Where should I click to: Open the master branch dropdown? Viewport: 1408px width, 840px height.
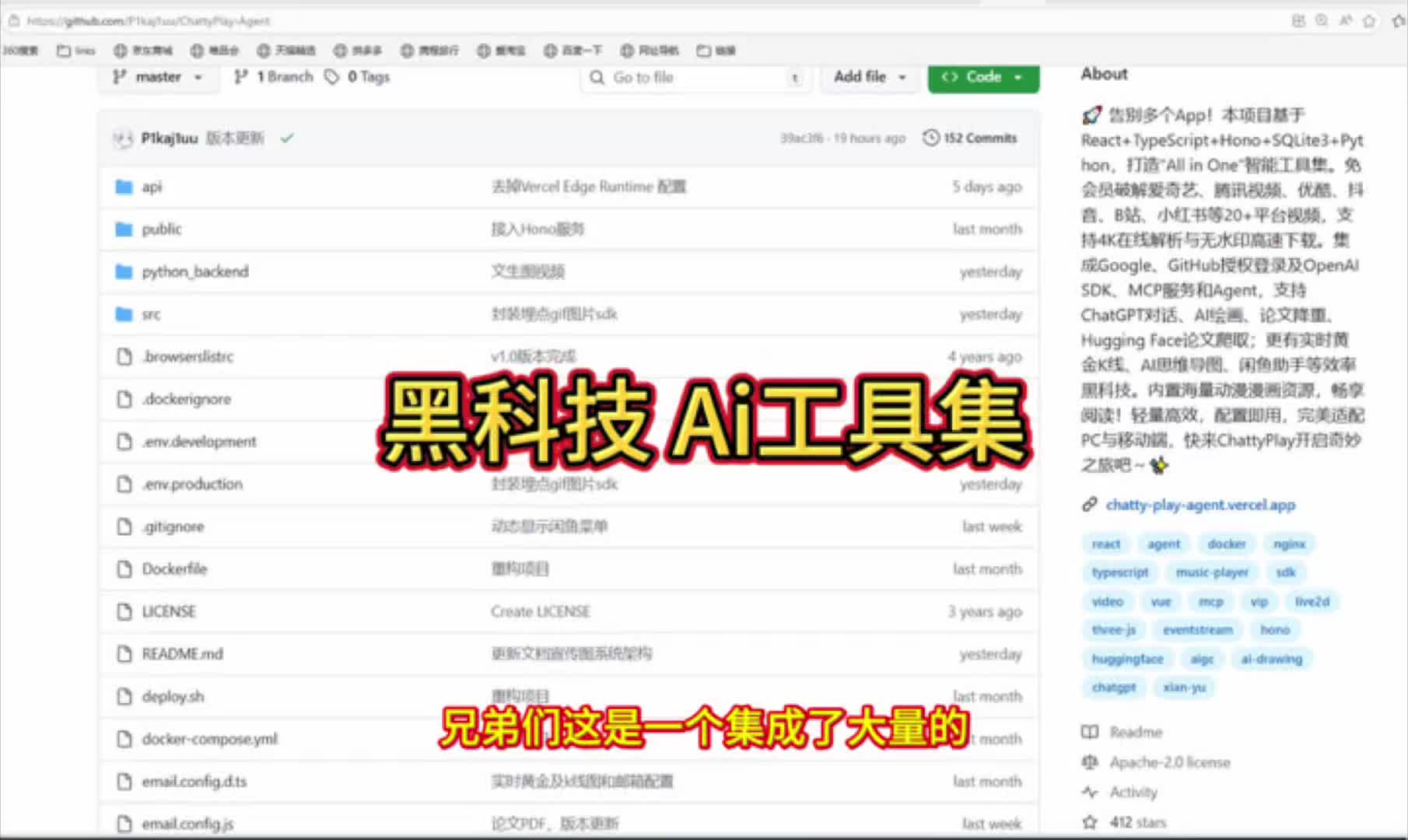tap(158, 77)
